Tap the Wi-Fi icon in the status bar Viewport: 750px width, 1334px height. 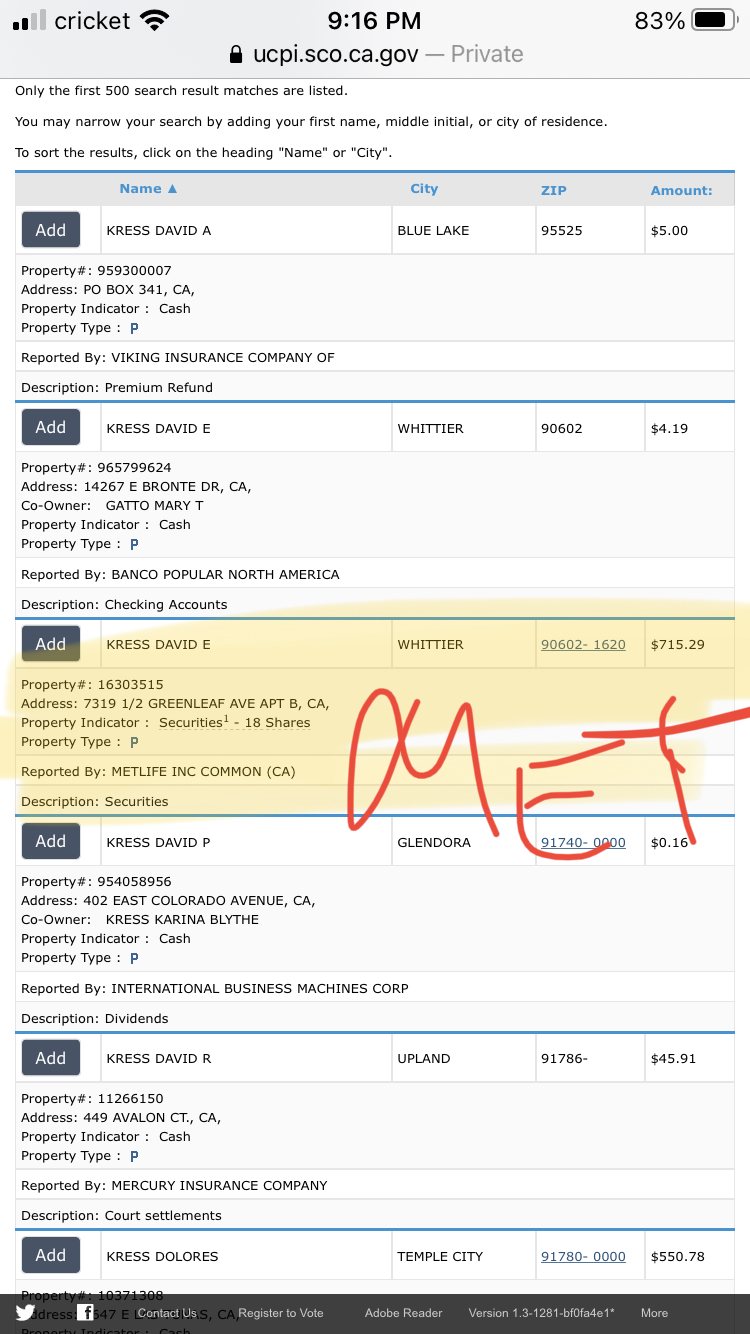coord(154,20)
